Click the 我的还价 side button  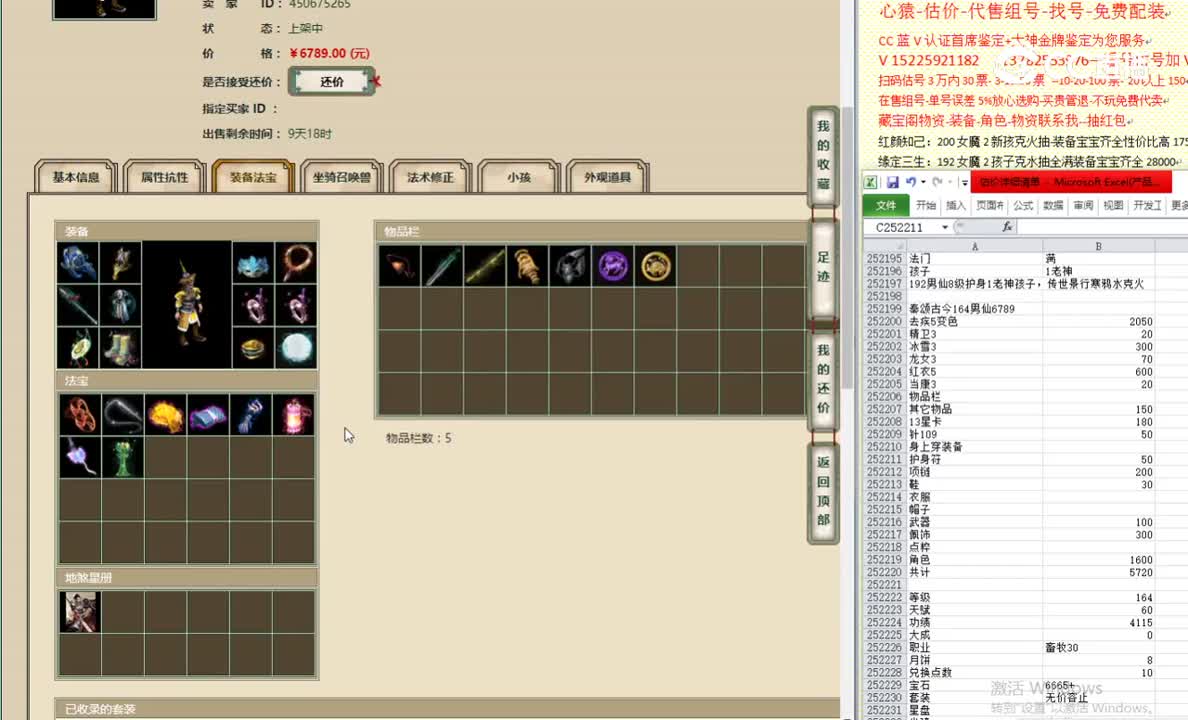(x=823, y=379)
